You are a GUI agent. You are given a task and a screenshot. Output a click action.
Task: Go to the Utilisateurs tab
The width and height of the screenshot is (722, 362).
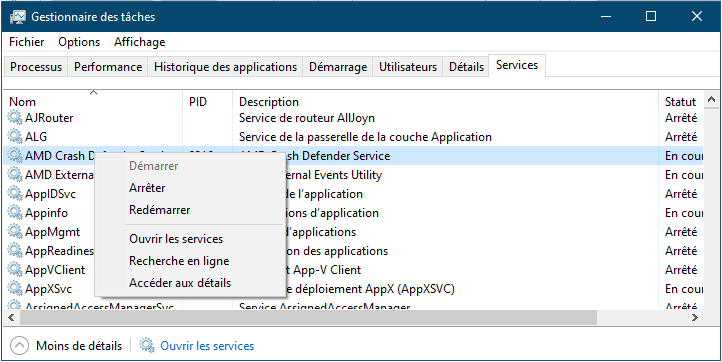(408, 67)
